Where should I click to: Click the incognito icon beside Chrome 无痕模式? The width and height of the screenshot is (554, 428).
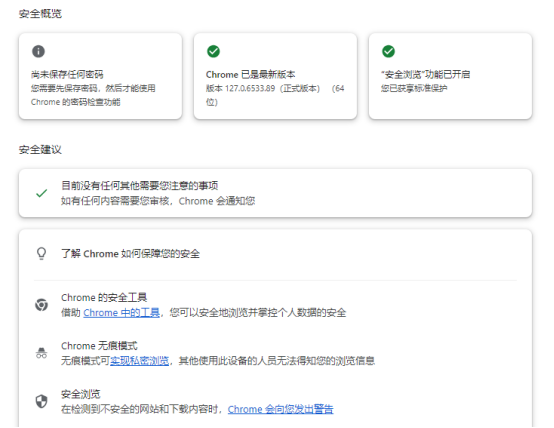42,353
